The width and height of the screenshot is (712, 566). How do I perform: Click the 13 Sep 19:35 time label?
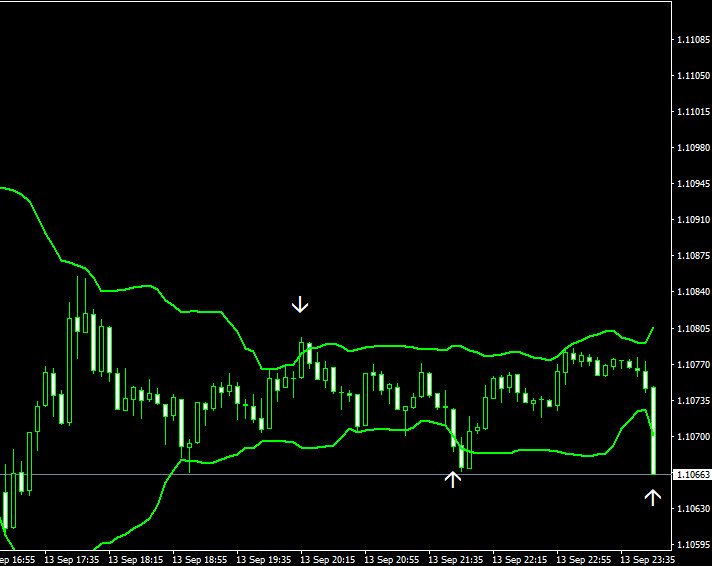click(x=263, y=560)
